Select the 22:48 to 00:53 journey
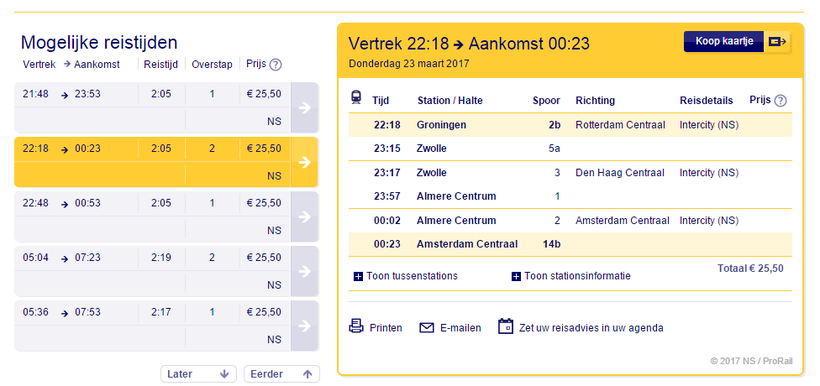Viewport: 820px width, 386px height. click(166, 217)
